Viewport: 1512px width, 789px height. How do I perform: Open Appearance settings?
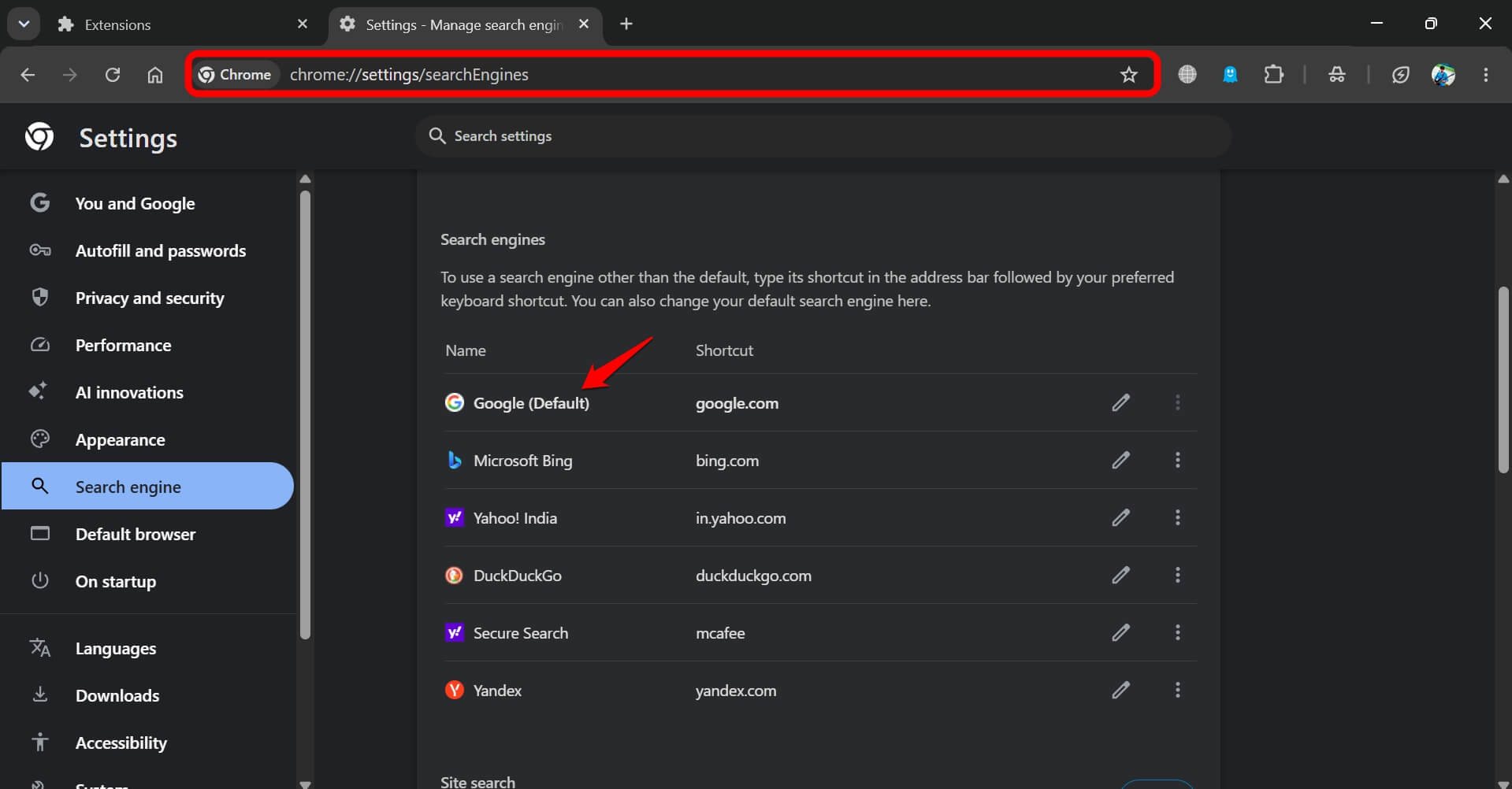(147, 439)
